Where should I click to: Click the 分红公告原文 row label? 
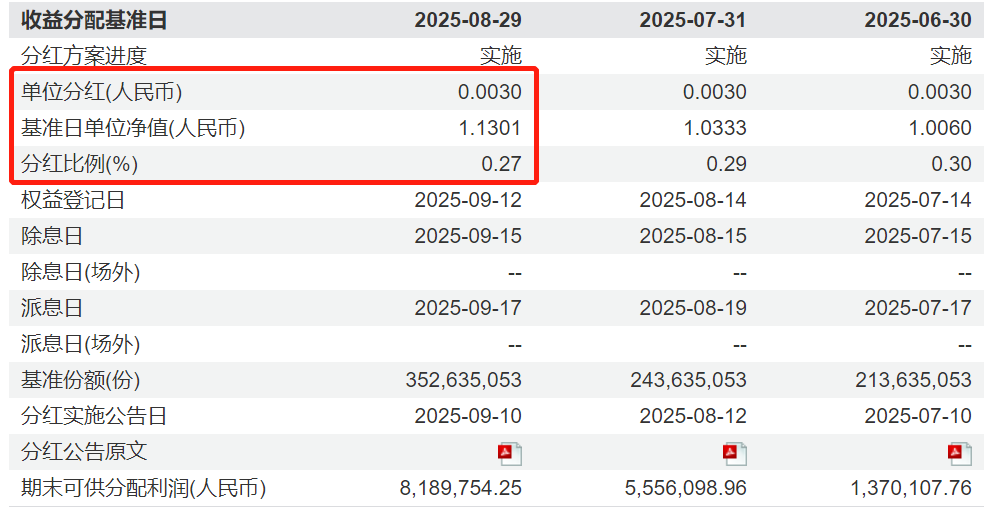(x=84, y=452)
